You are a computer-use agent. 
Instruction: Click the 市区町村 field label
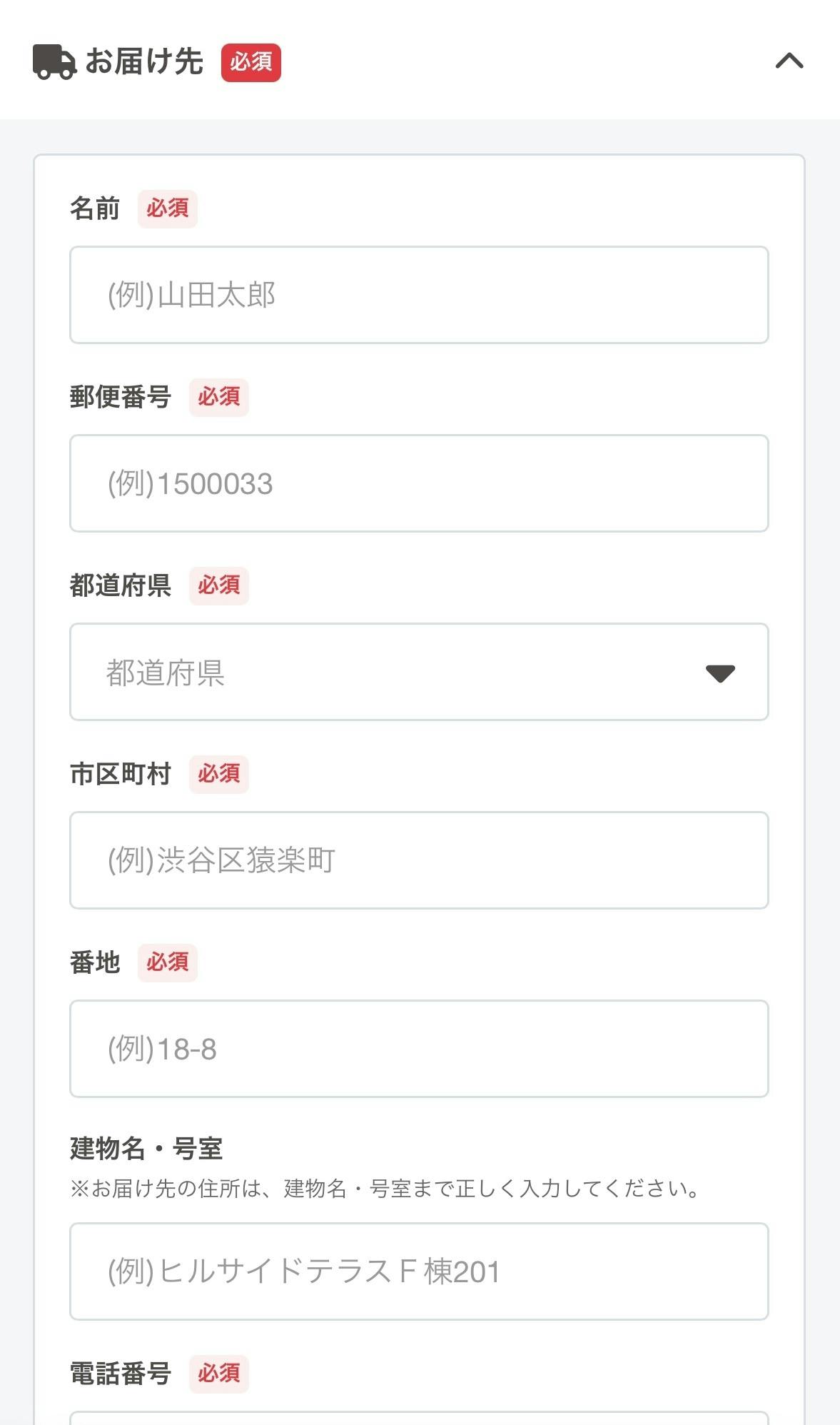pyautogui.click(x=121, y=775)
